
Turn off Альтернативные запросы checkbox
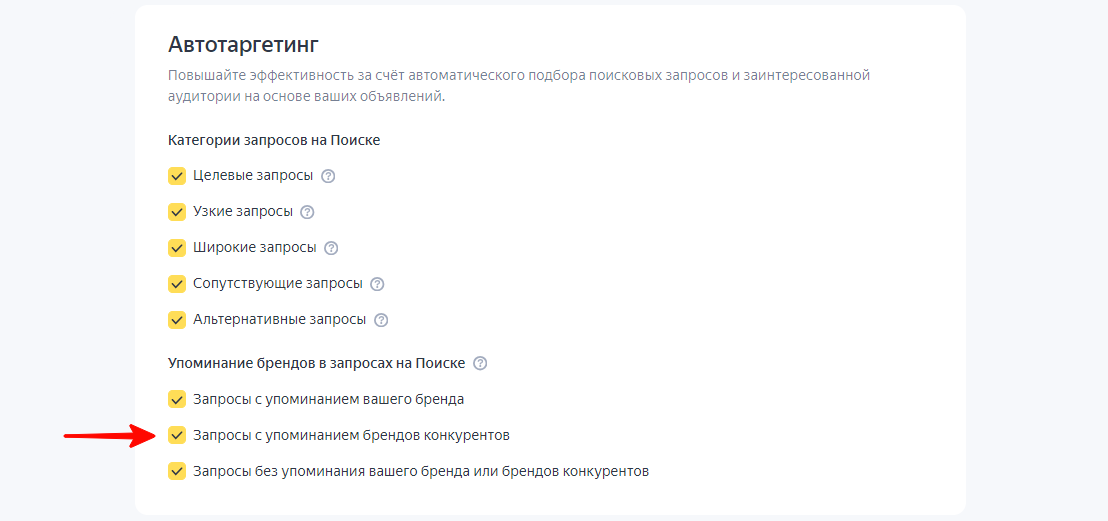(x=177, y=320)
